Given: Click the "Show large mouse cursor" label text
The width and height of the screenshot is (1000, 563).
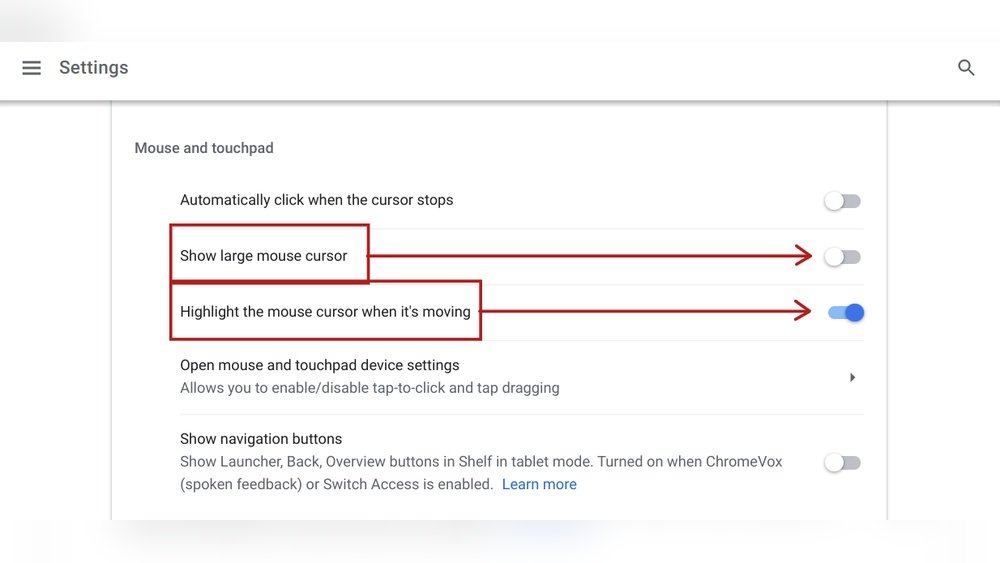Looking at the screenshot, I should pos(263,256).
